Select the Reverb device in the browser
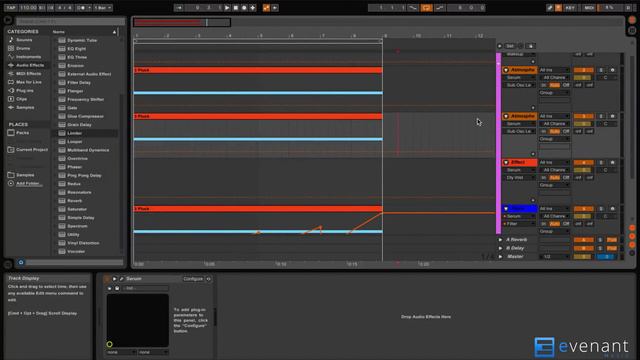 click(x=74, y=201)
